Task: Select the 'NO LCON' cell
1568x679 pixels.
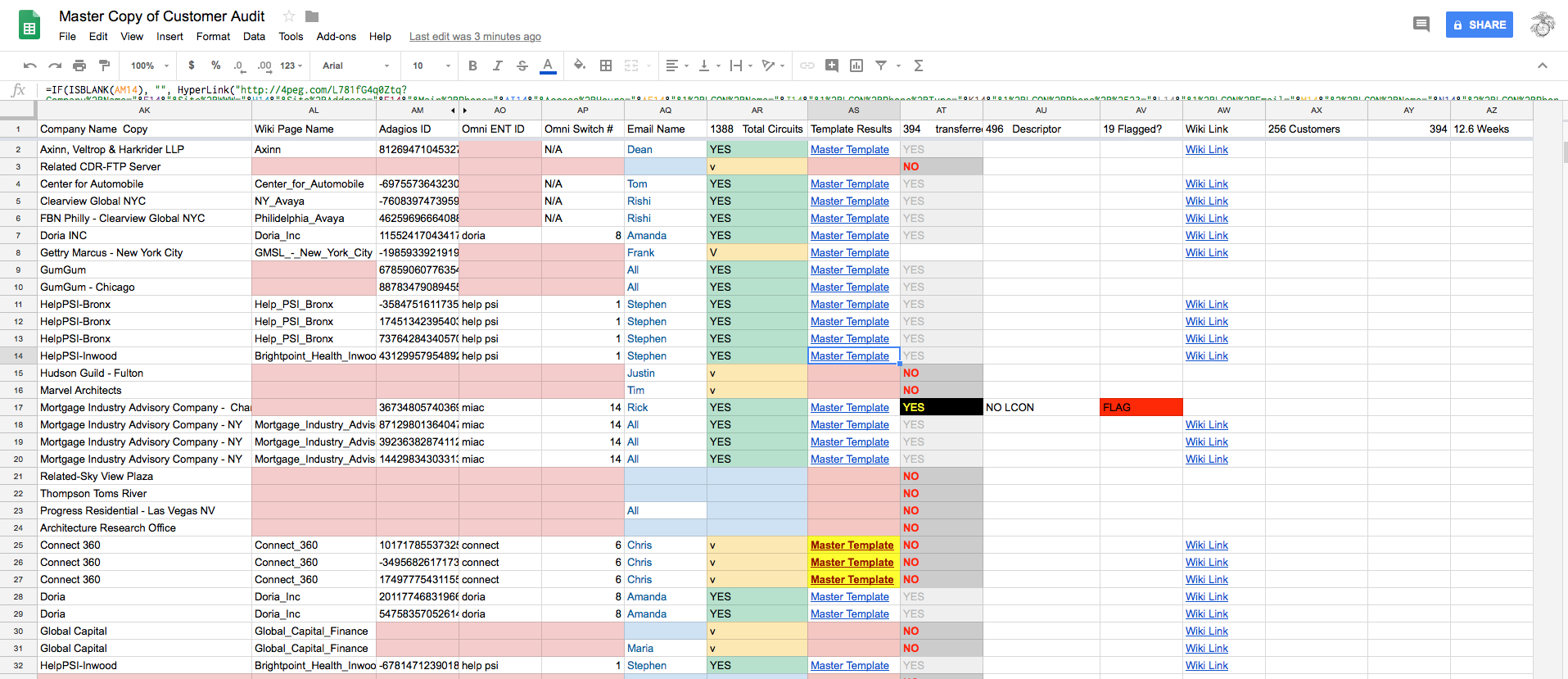Action: coord(1041,407)
